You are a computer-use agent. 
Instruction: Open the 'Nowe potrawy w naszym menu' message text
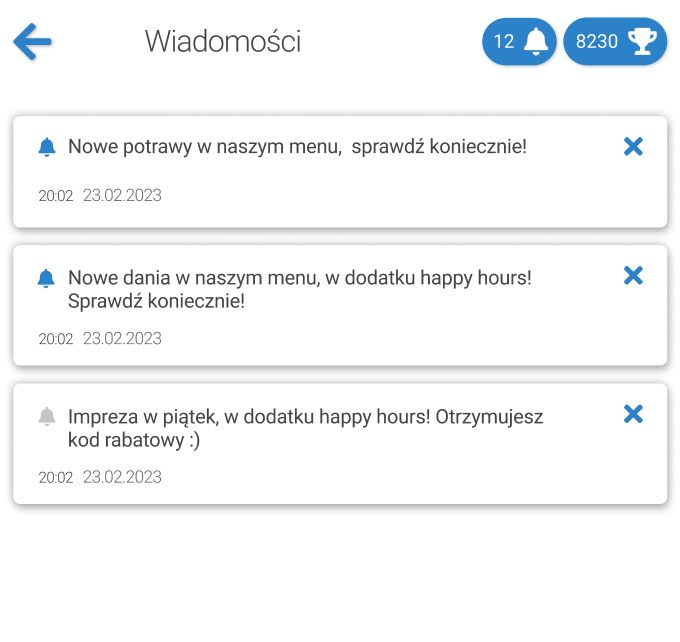(x=297, y=147)
